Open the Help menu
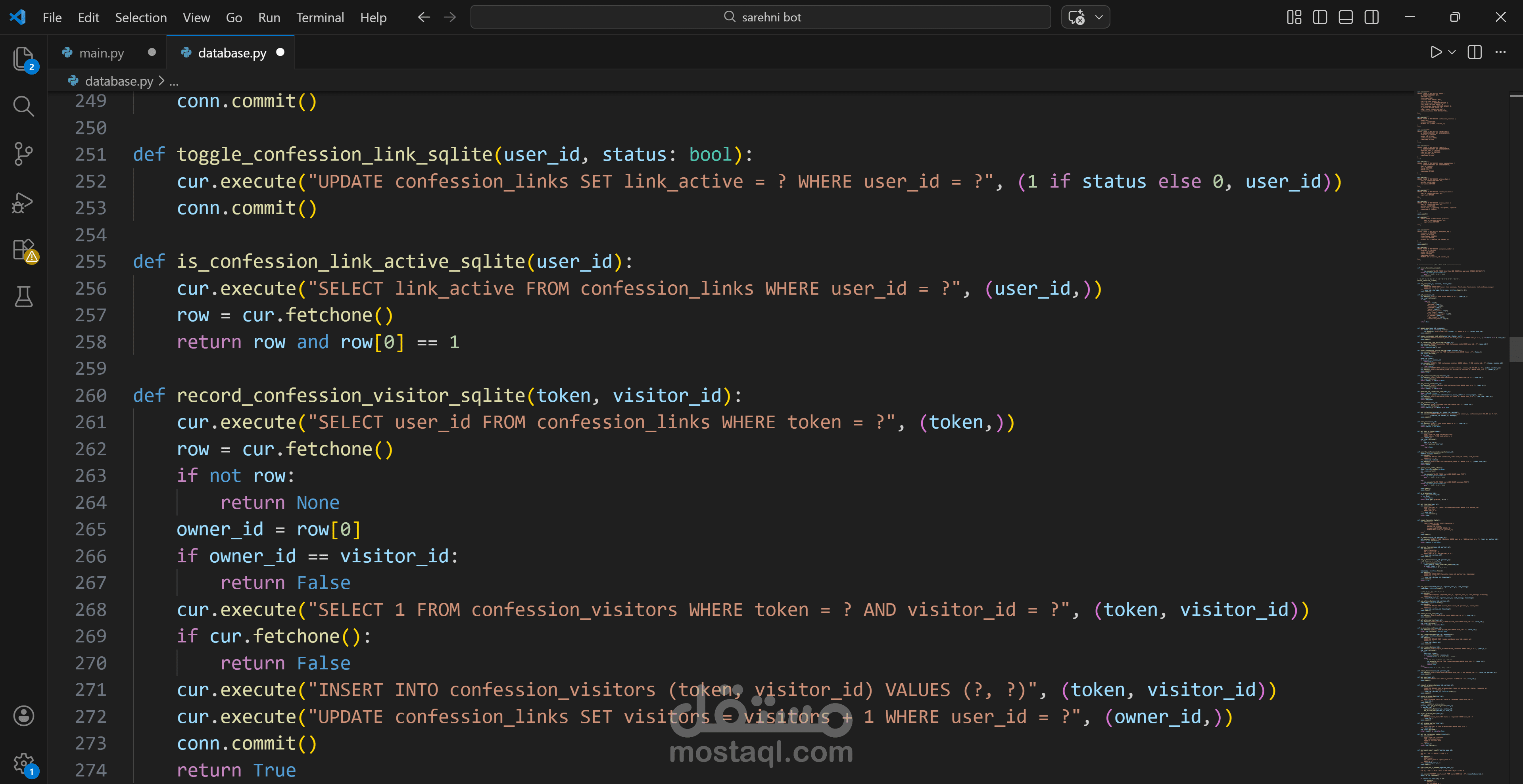 click(x=373, y=17)
